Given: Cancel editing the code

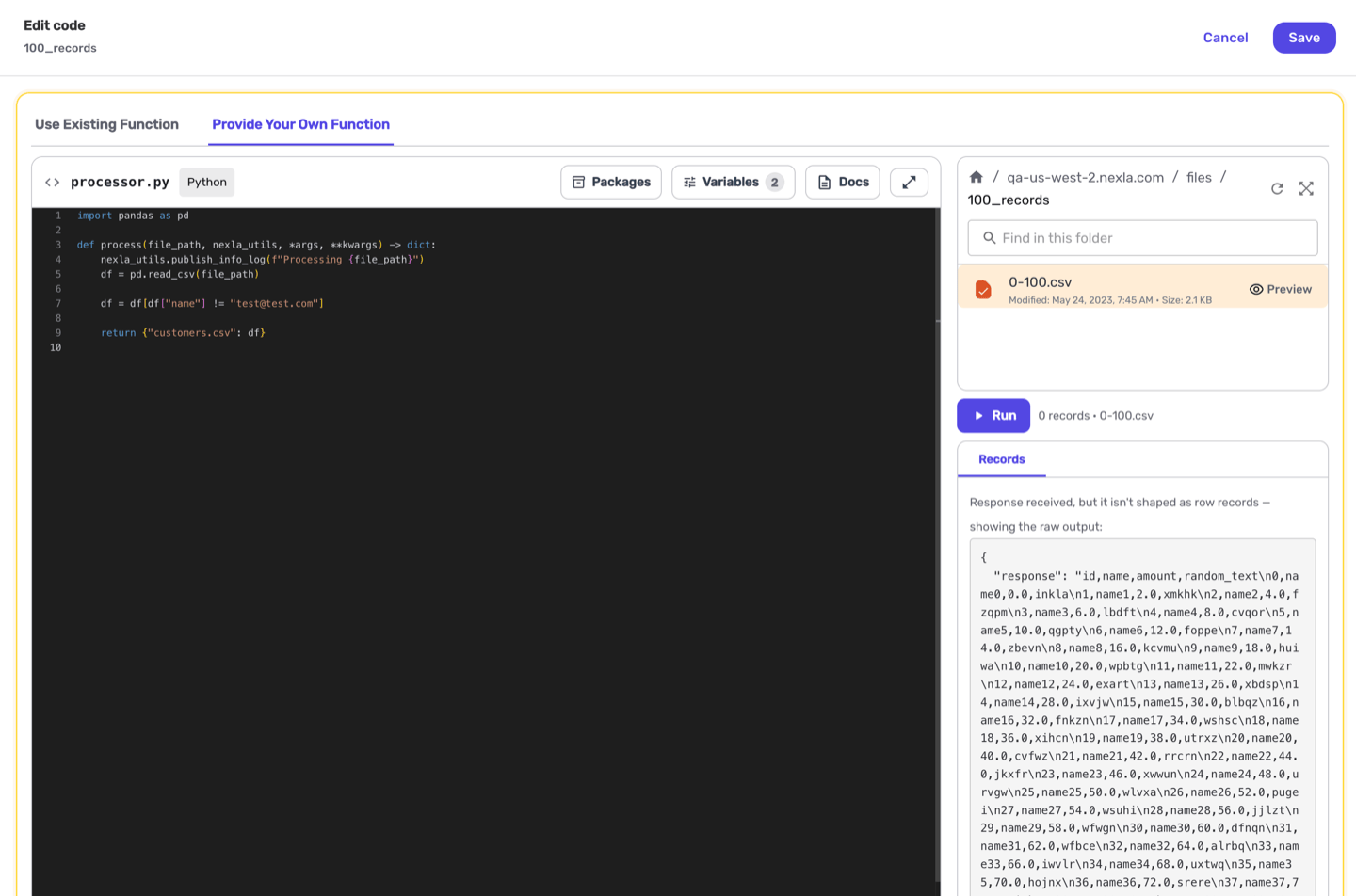Looking at the screenshot, I should point(1225,38).
